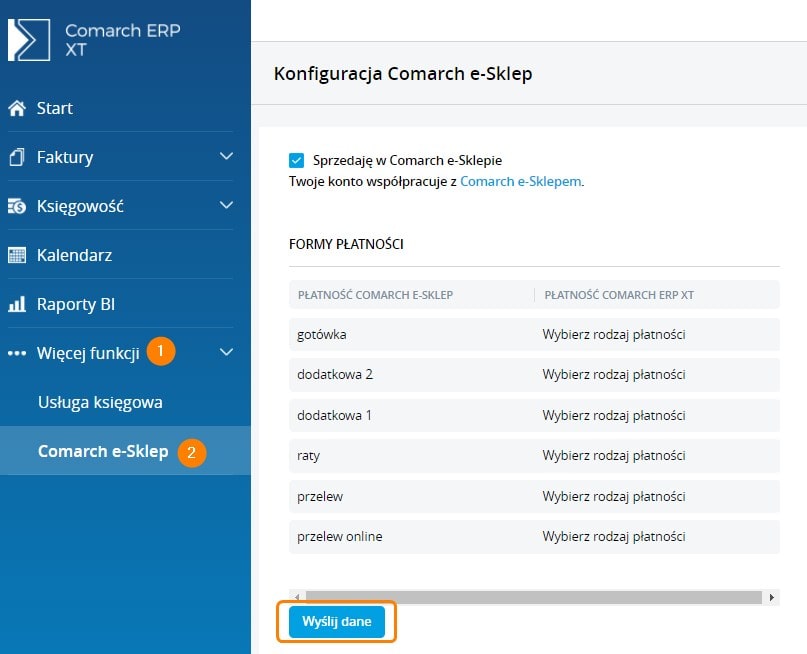The height and width of the screenshot is (654, 807).
Task: Expand the Faktury menu chevron
Action: [x=227, y=157]
